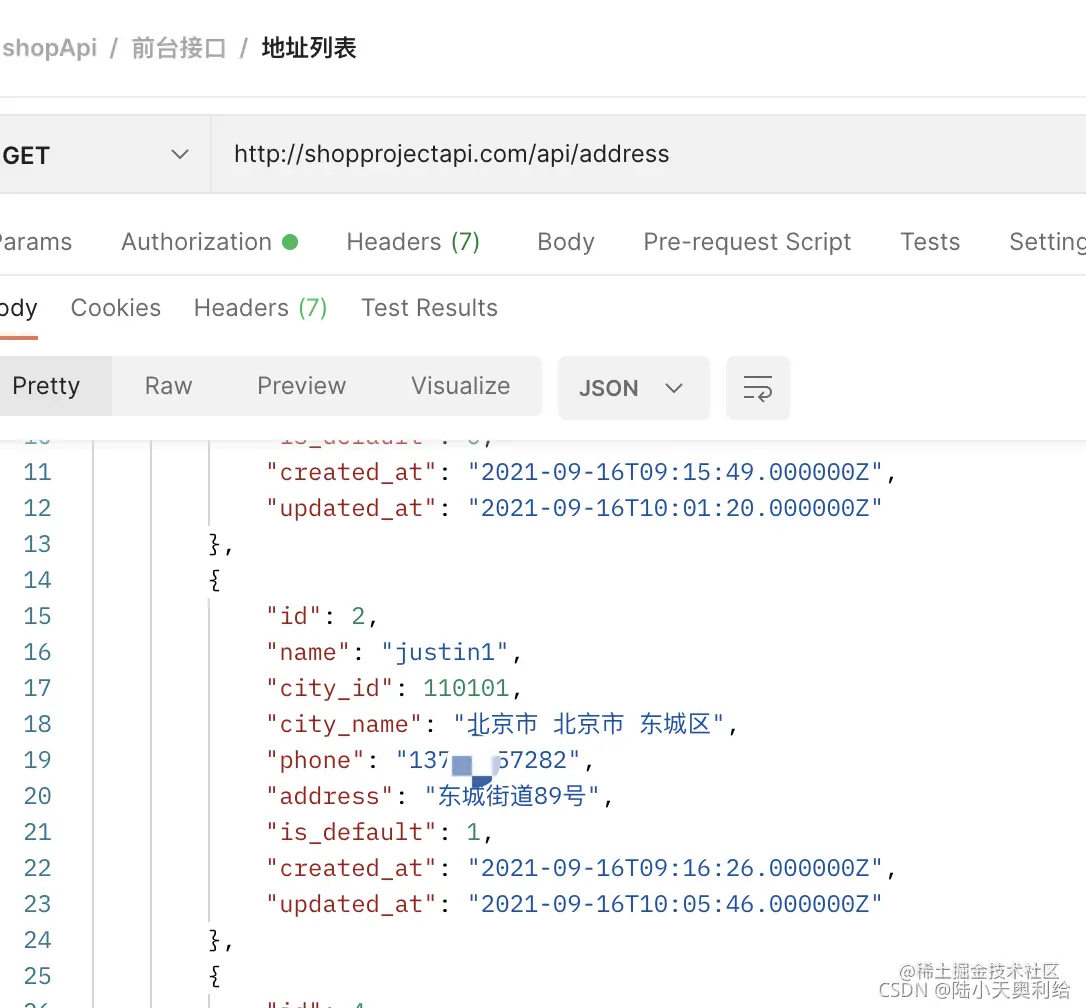Click the "phone" key on line 19
Image resolution: width=1086 pixels, height=1008 pixels.
315,760
